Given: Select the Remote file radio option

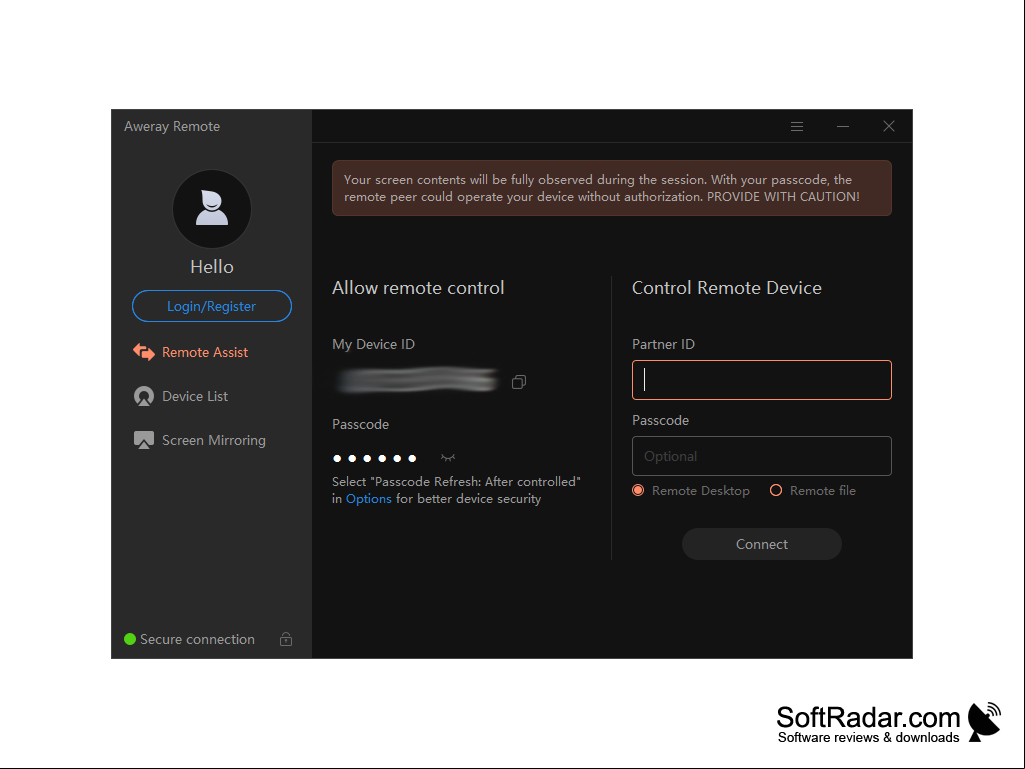Looking at the screenshot, I should pos(776,490).
